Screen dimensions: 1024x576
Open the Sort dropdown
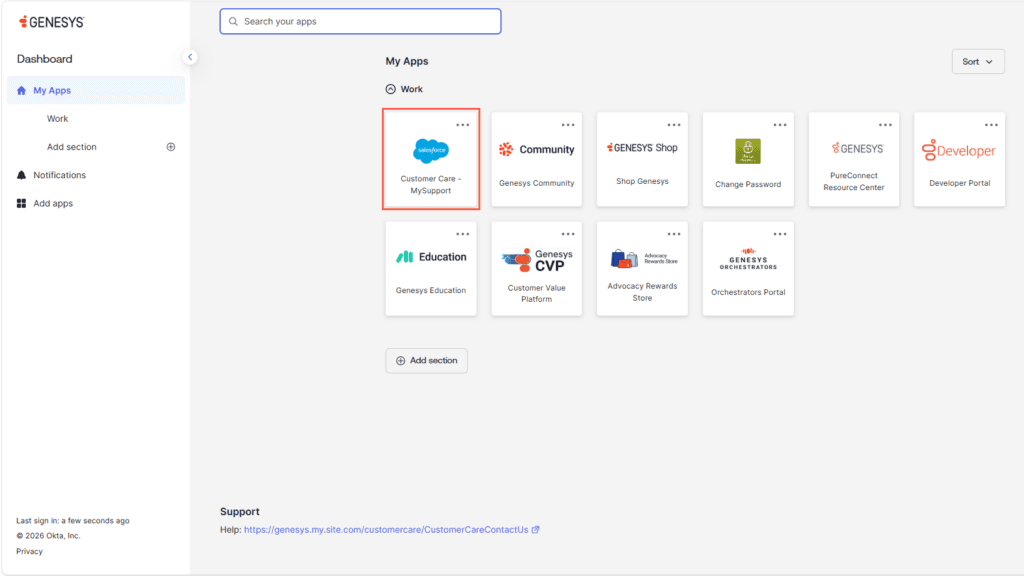978,61
